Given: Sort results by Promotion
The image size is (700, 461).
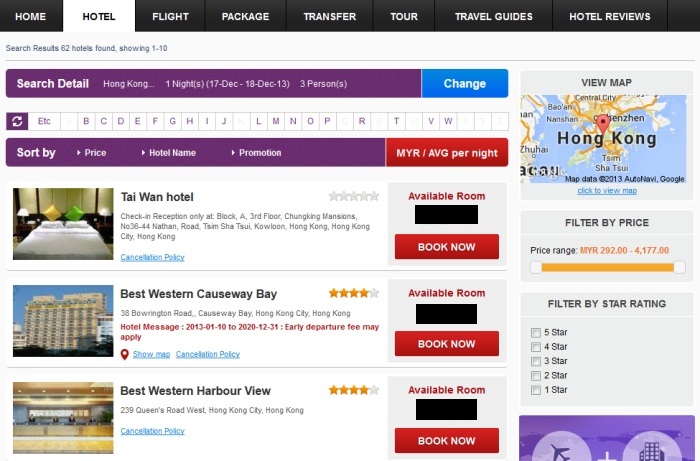Looking at the screenshot, I should coord(256,153).
